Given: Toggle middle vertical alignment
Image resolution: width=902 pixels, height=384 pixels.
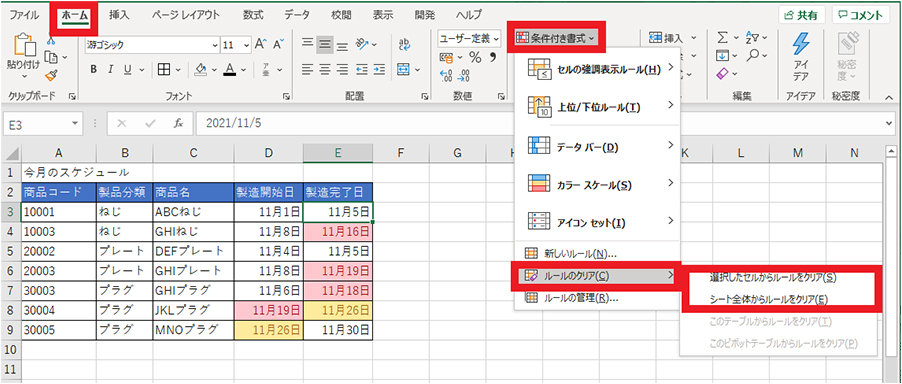Looking at the screenshot, I should point(325,44).
